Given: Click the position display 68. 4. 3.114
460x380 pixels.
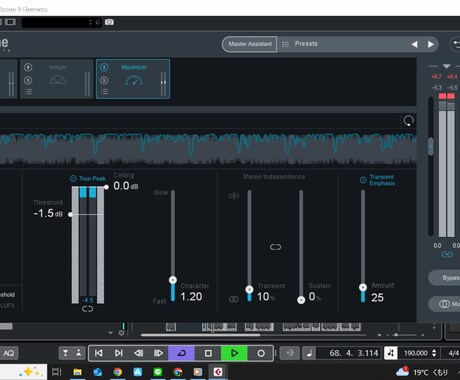Looking at the screenshot, I should [x=354, y=353].
